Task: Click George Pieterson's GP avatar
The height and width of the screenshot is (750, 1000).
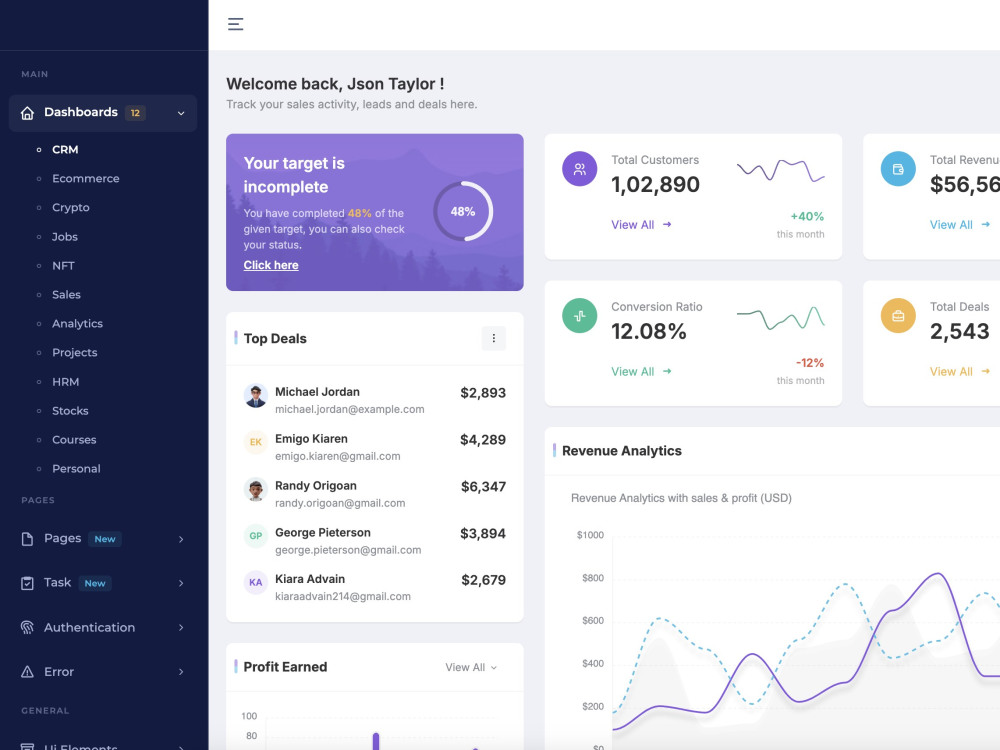Action: point(256,536)
